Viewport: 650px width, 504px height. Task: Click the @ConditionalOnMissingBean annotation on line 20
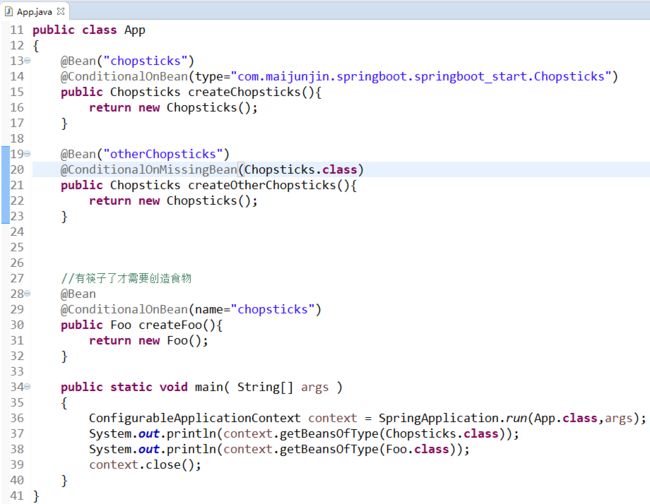click(x=149, y=170)
